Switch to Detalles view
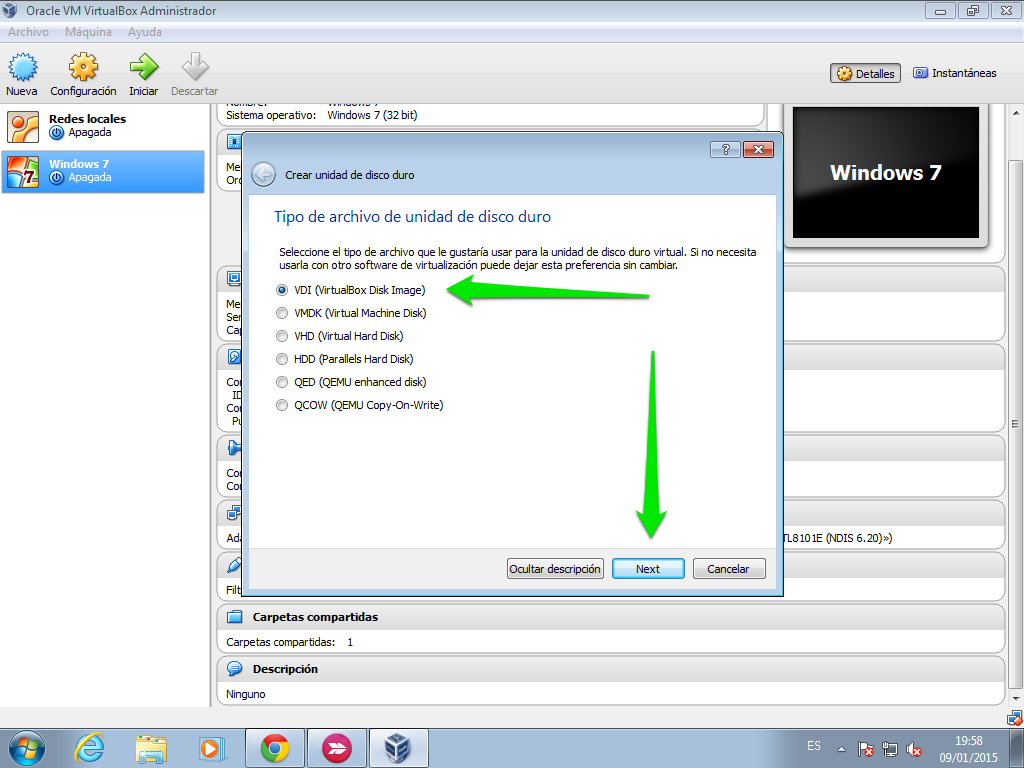The image size is (1024, 768). pyautogui.click(x=865, y=73)
